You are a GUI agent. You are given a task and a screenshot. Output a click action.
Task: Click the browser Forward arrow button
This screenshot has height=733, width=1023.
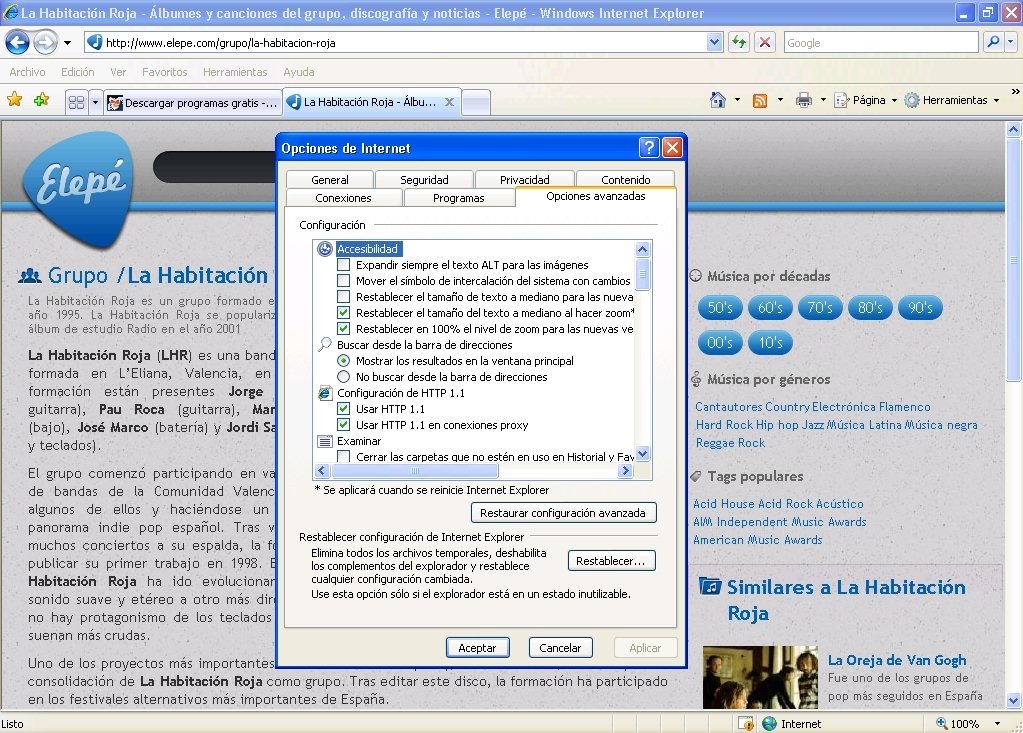45,43
